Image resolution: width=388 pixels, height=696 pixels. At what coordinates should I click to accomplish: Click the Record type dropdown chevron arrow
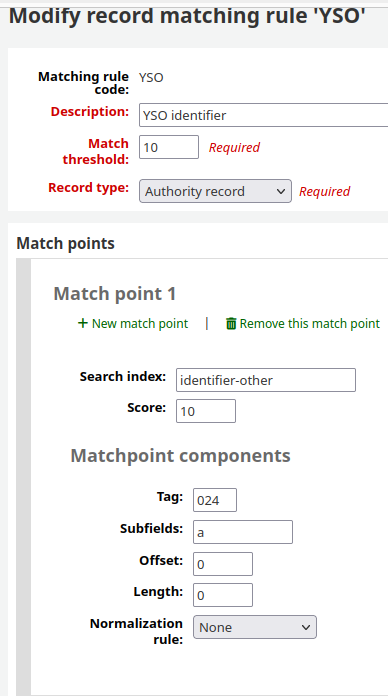(x=280, y=191)
